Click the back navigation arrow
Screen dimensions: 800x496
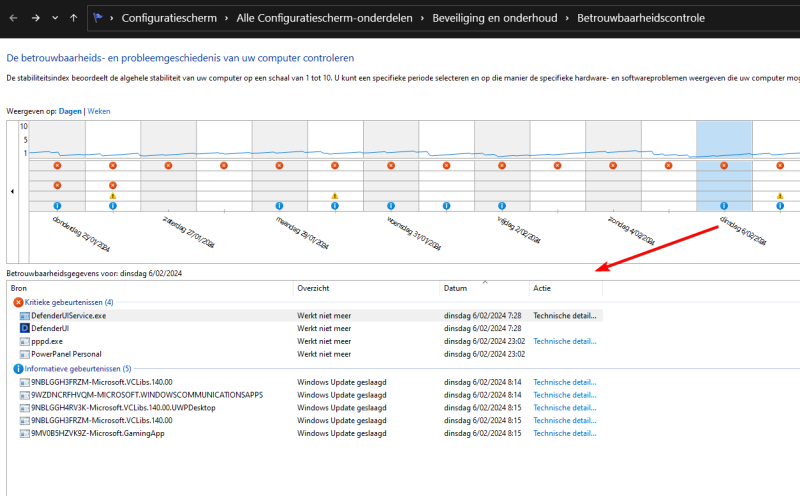pos(13,18)
